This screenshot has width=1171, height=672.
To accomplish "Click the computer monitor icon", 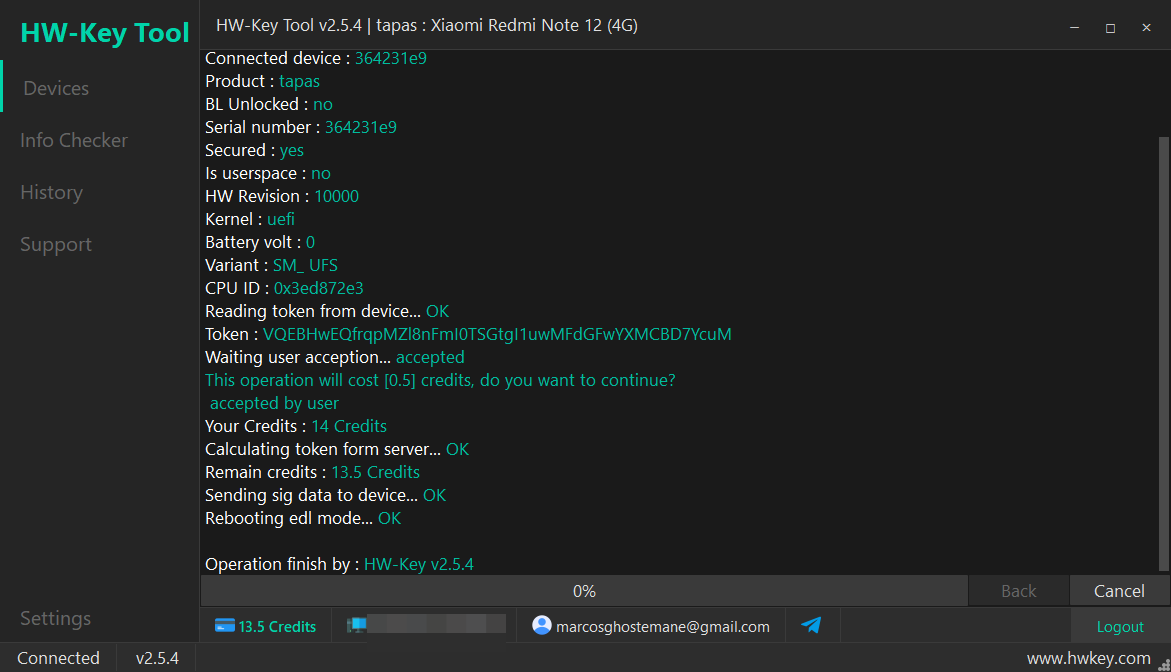I will (x=356, y=625).
